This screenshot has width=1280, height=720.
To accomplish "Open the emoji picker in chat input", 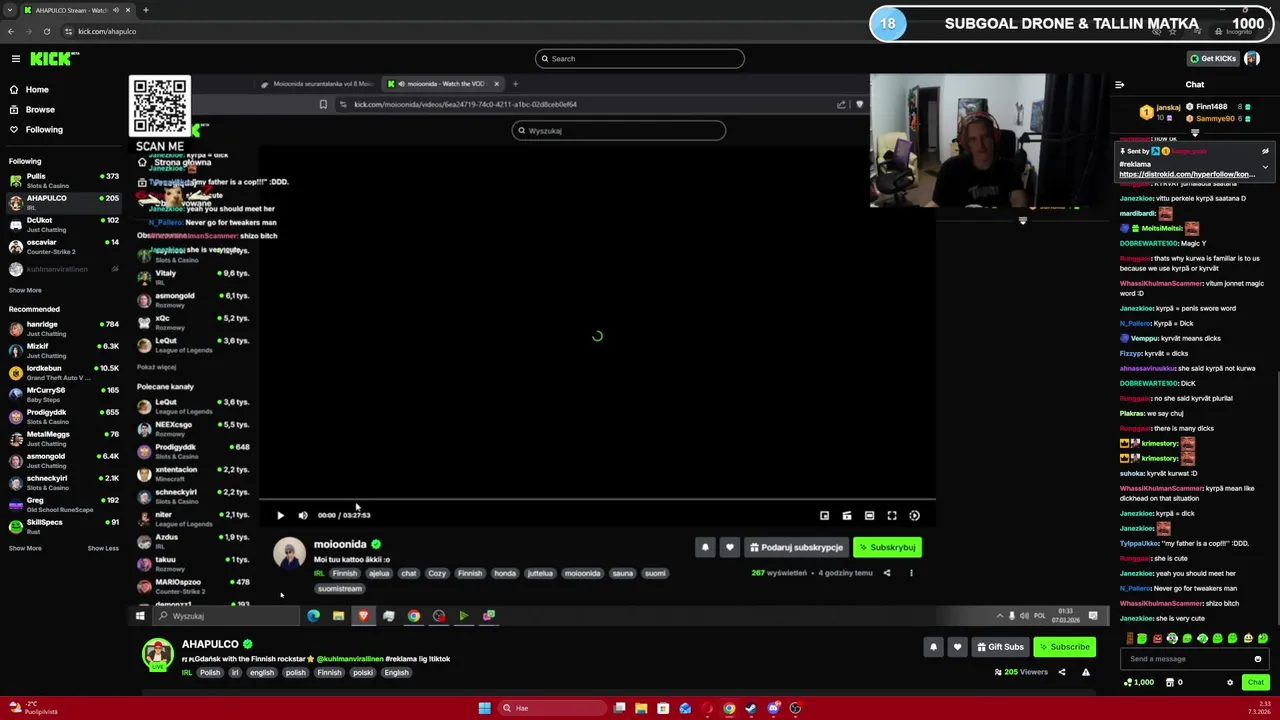I will pos(1258,659).
